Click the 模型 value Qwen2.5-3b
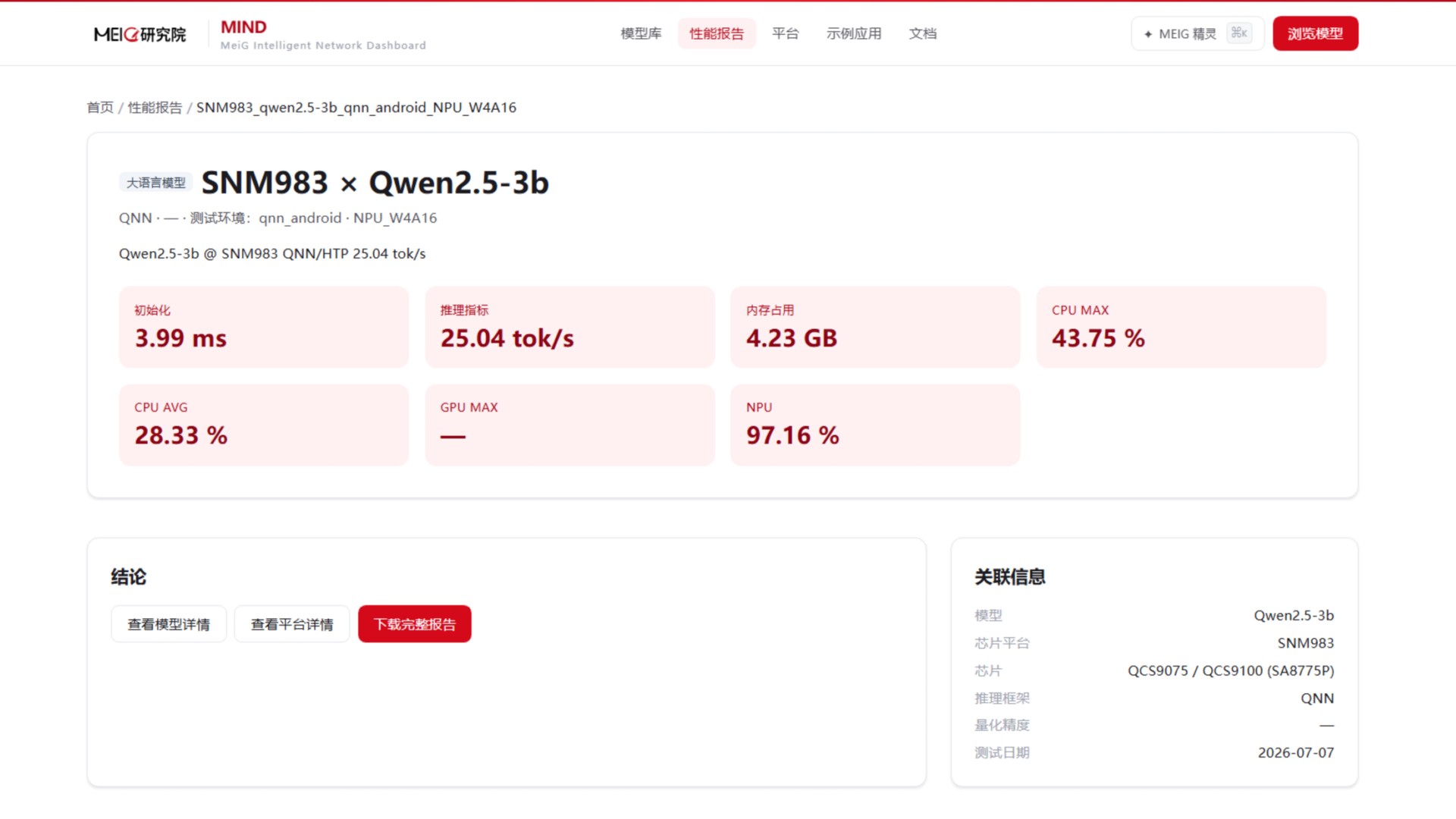 tap(1294, 615)
